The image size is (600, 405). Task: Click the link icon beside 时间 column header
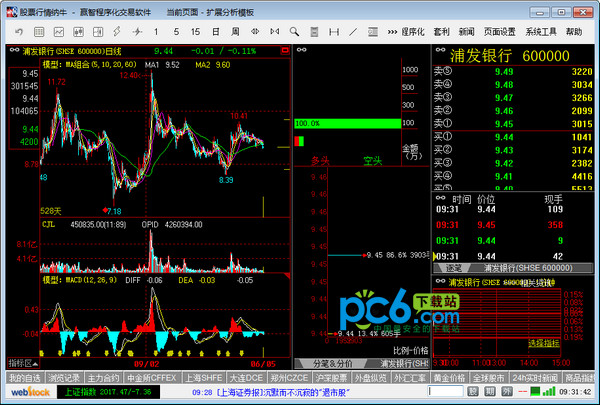pyautogui.click(x=440, y=198)
